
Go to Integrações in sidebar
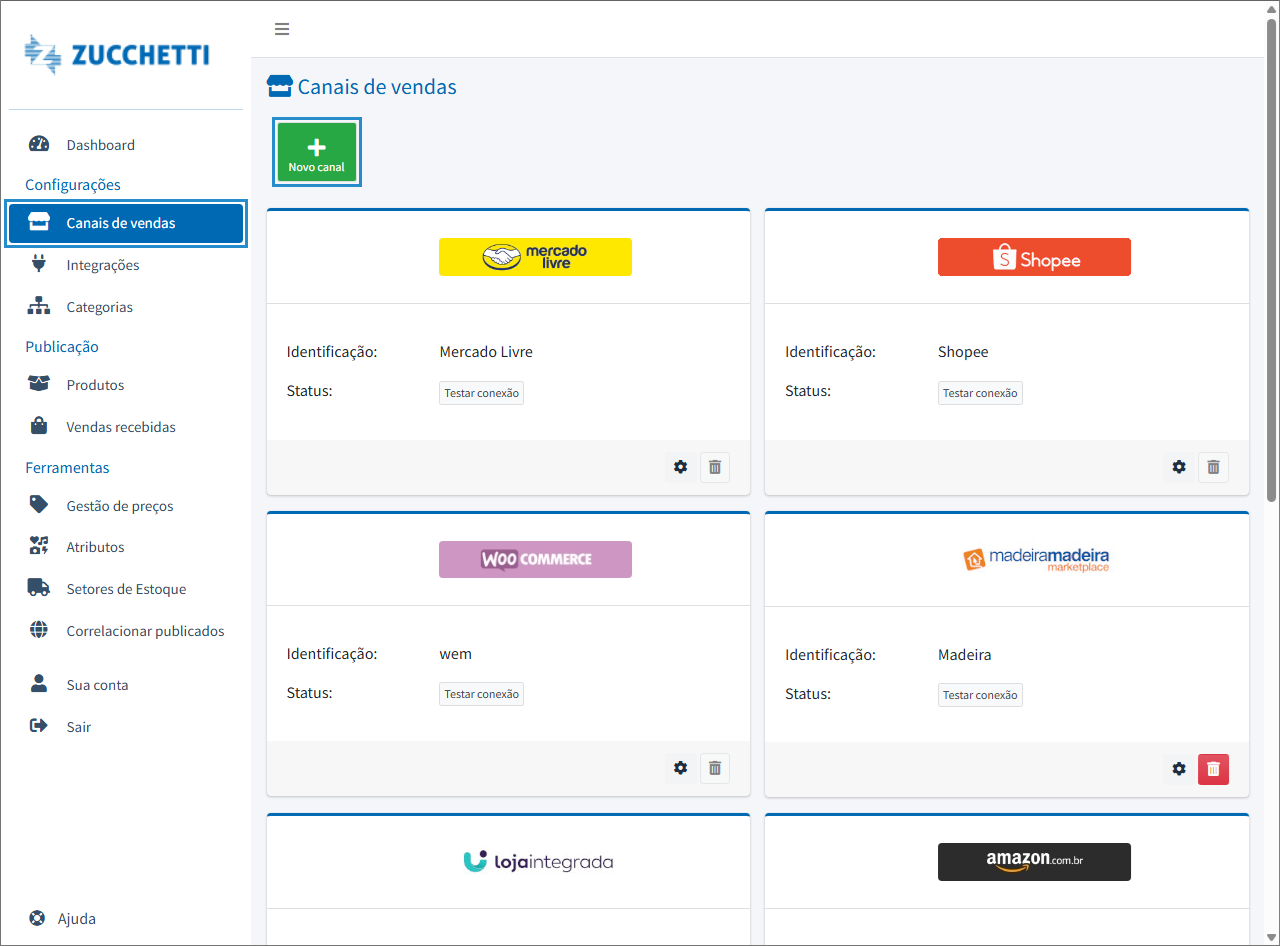point(102,265)
